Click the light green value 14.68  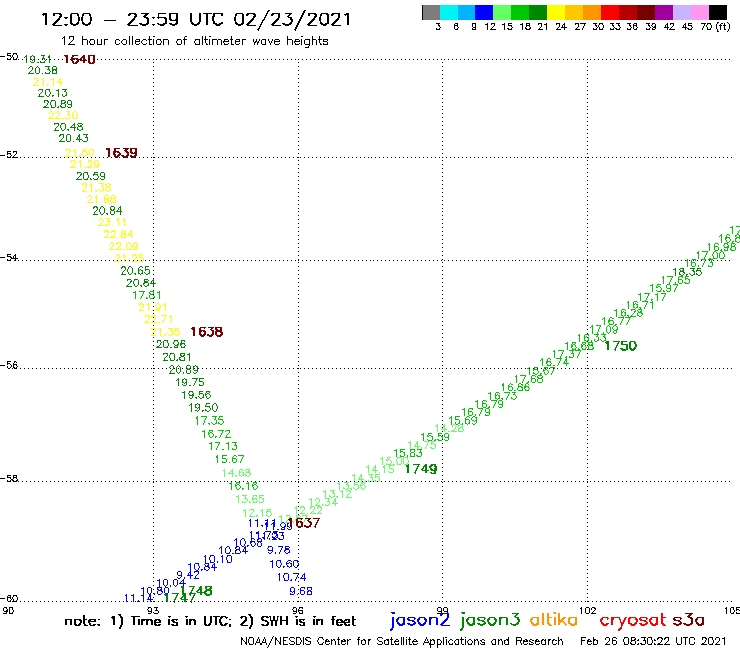(236, 473)
